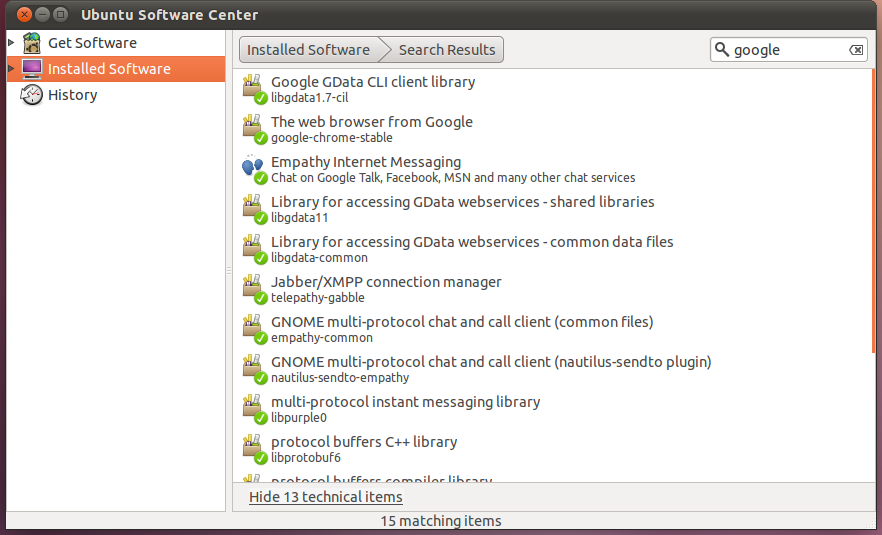
Task: Select chat client nautilus-sendto plugin entry
Action: (x=491, y=362)
